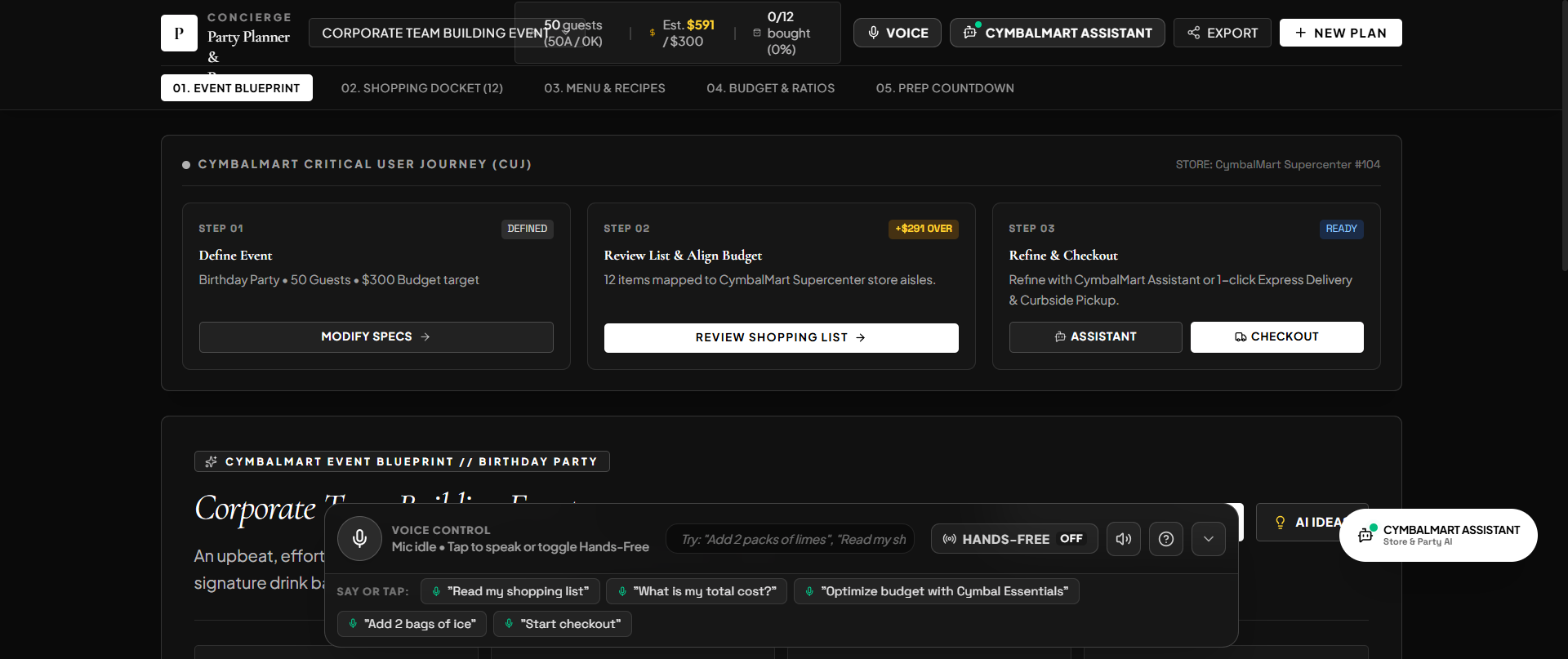Image resolution: width=1568 pixels, height=659 pixels.
Task: Click the "DEFINED" status badge
Action: (528, 229)
